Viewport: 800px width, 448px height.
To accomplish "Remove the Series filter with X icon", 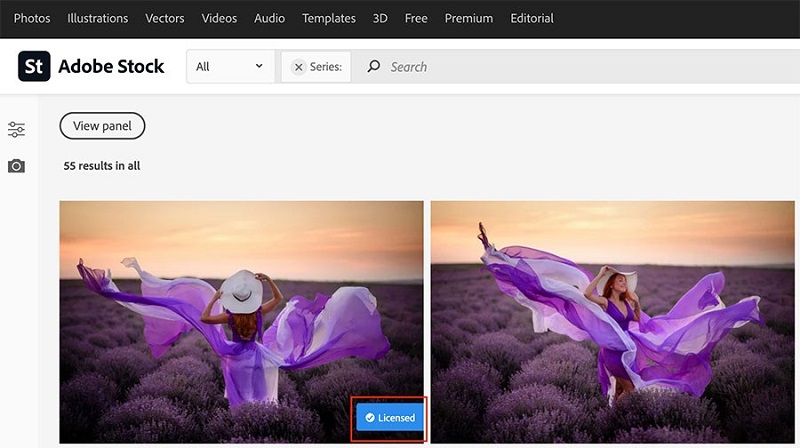I will pyautogui.click(x=298, y=67).
